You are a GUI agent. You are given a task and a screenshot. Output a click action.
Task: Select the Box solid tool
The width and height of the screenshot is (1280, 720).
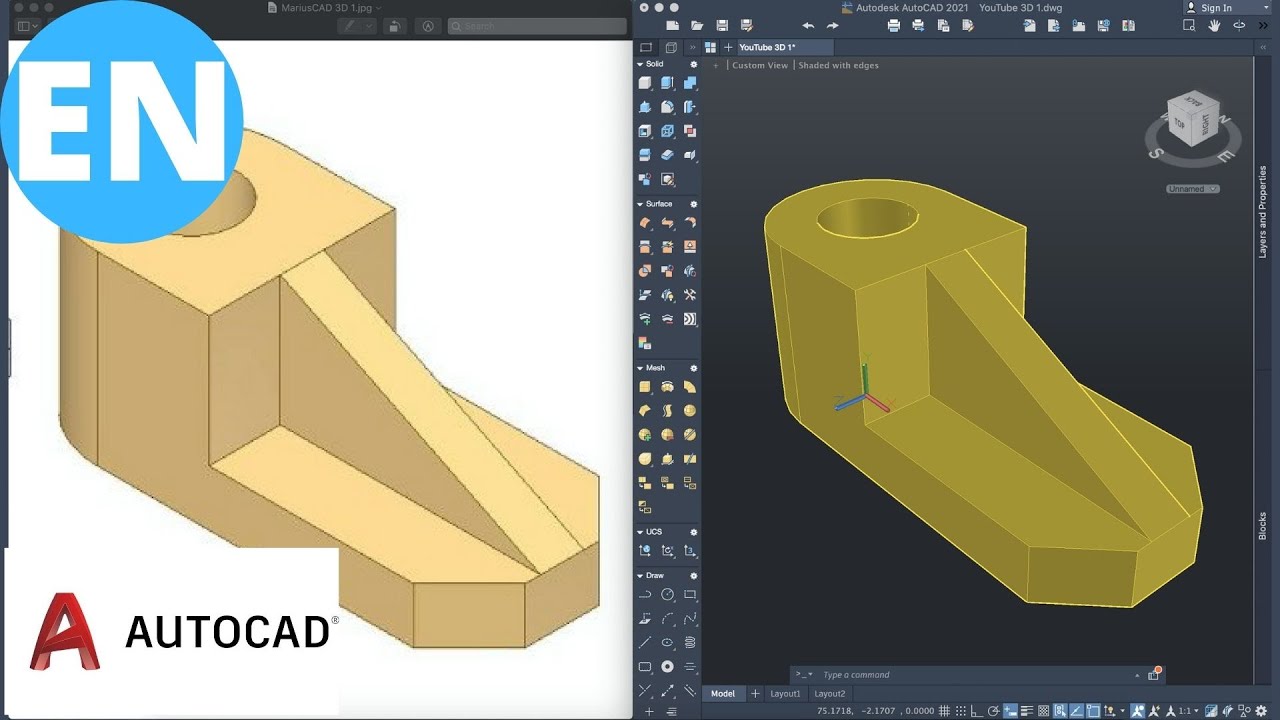[x=644, y=82]
